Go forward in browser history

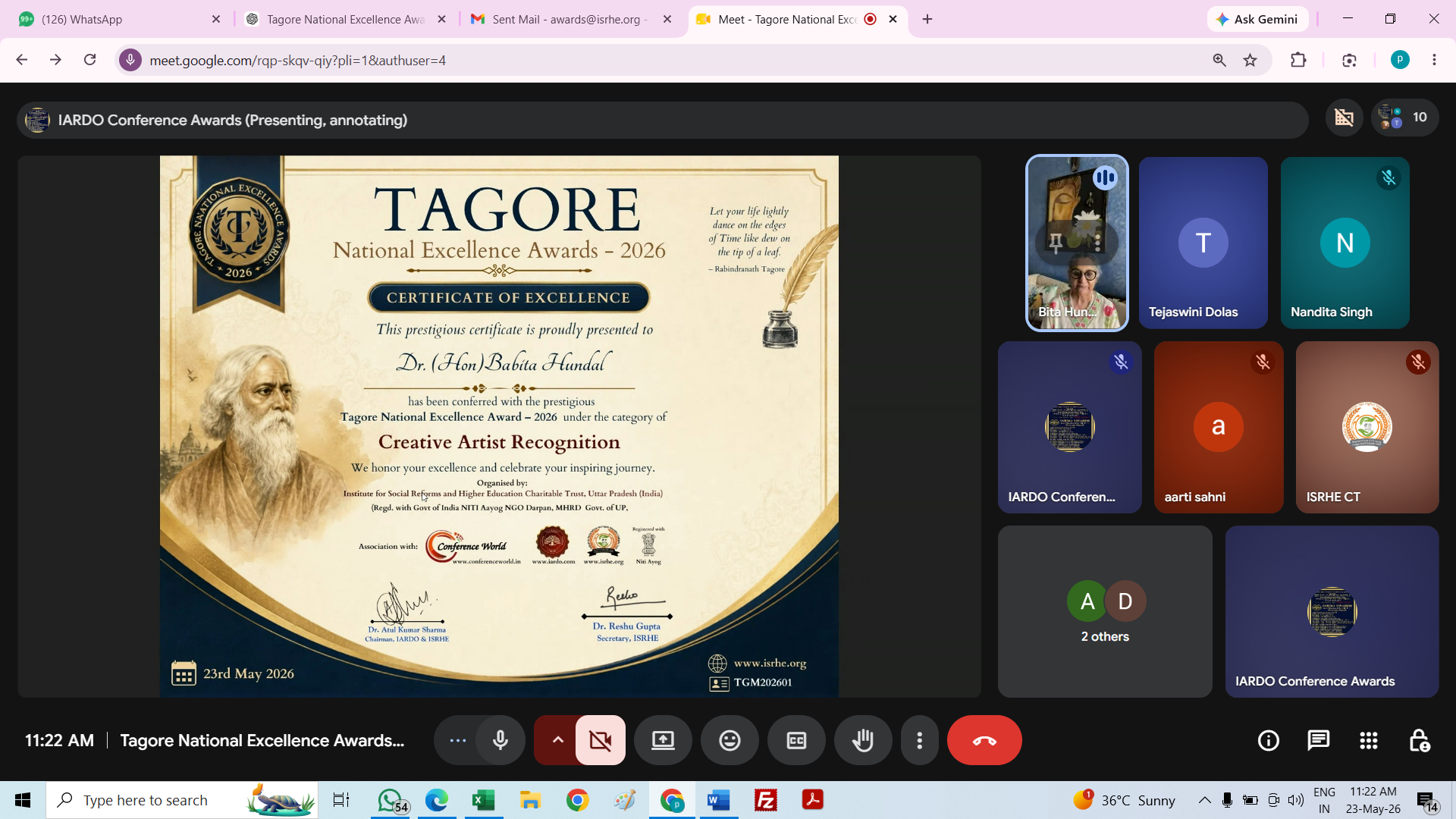click(55, 60)
